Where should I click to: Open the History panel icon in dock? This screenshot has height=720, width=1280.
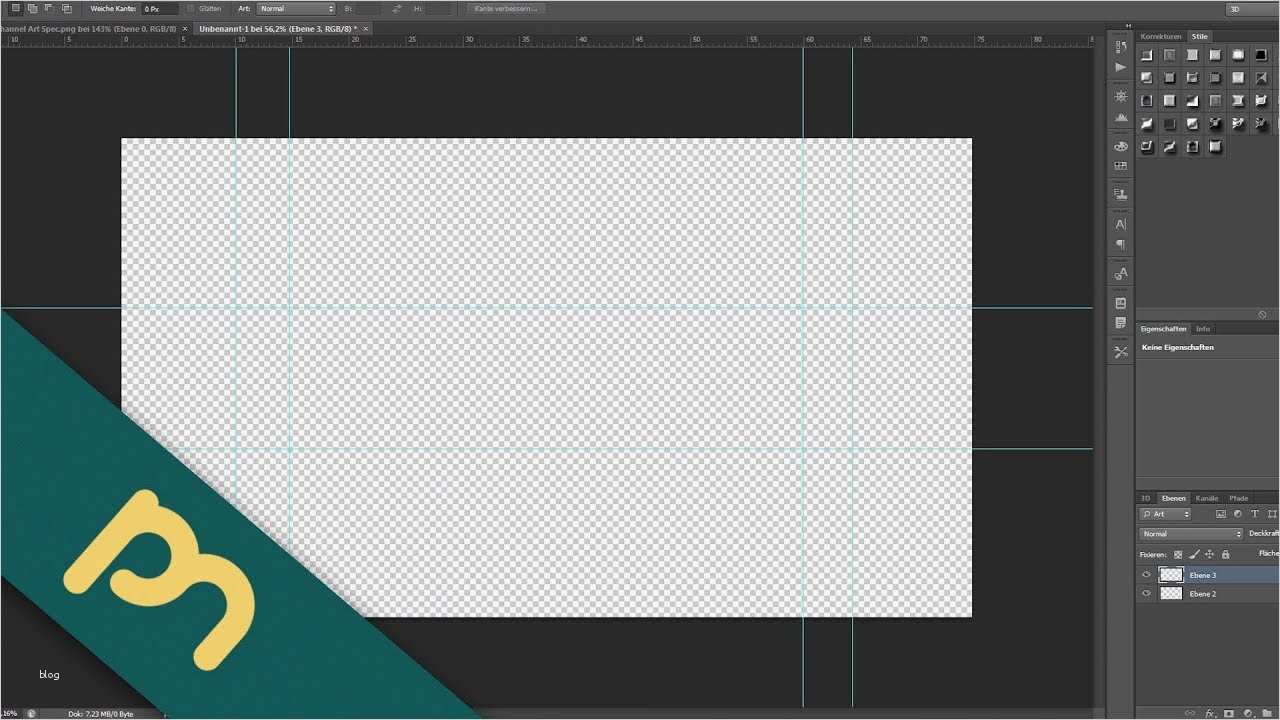[1121, 47]
